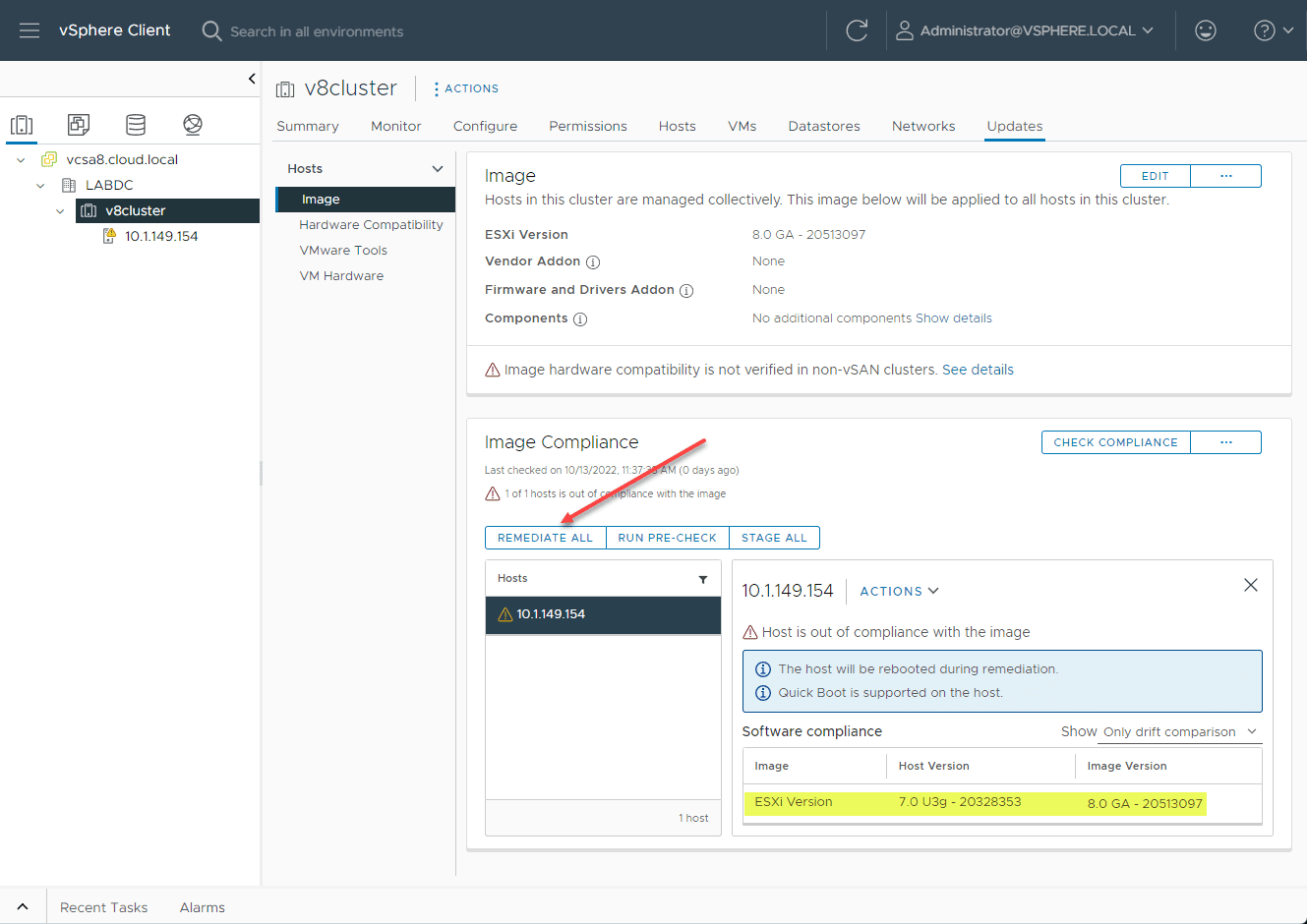Open the help question mark menu
The image size is (1307, 924).
tap(1265, 30)
